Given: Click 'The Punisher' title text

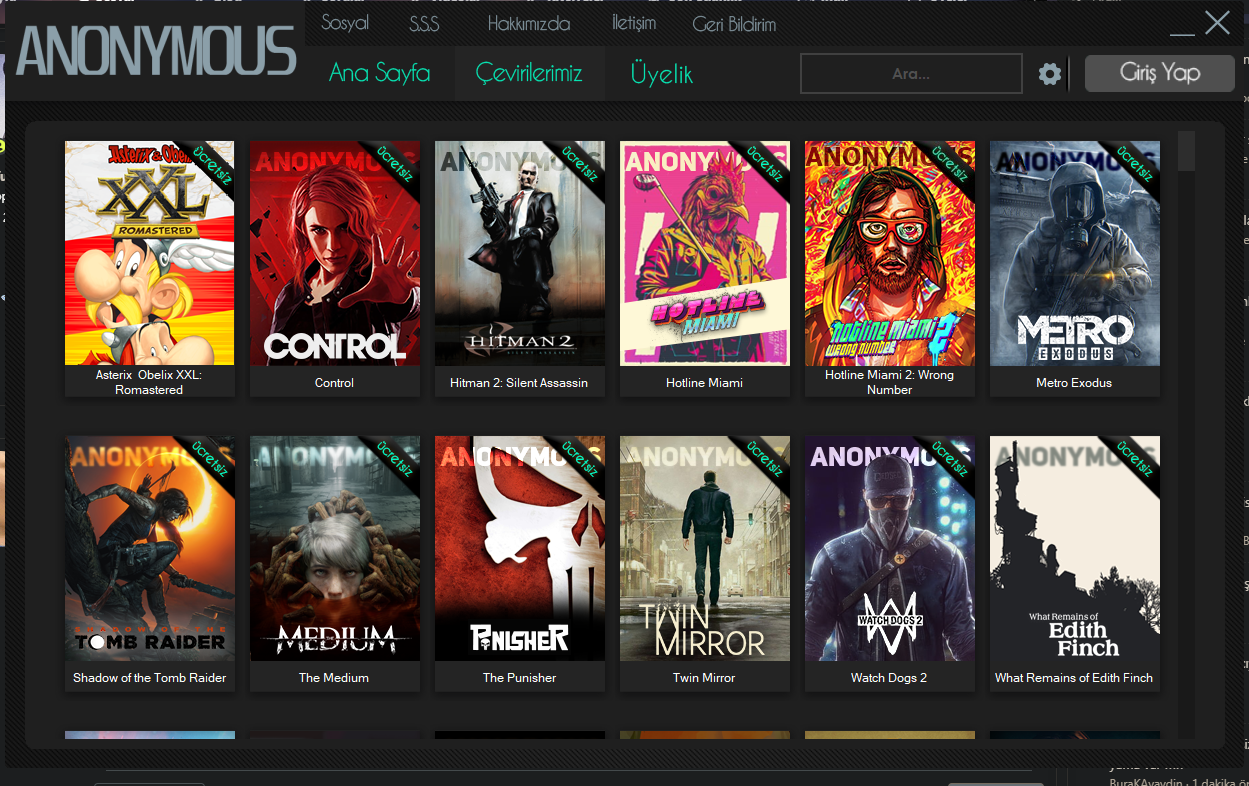Looking at the screenshot, I should (x=519, y=678).
